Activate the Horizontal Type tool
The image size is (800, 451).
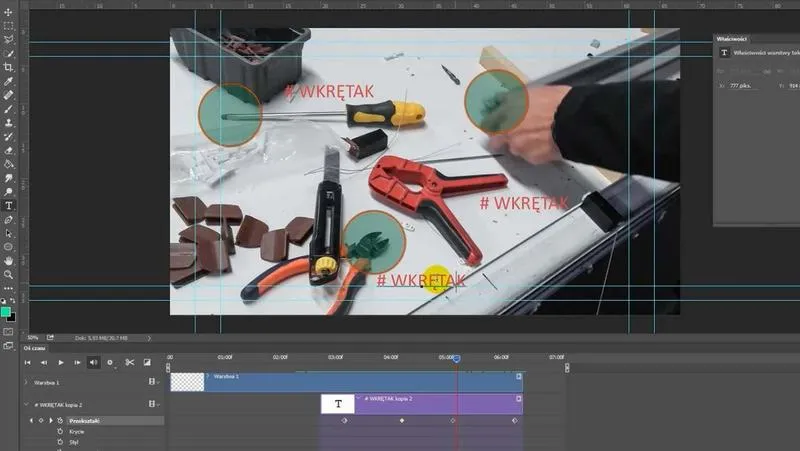coord(9,205)
